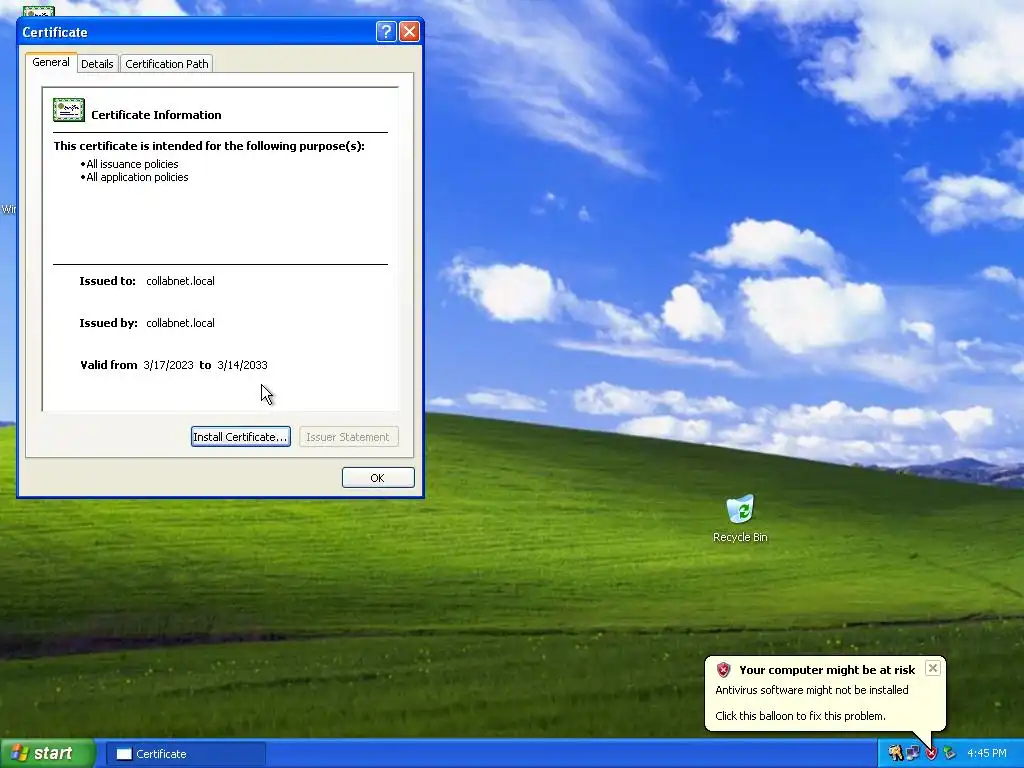The height and width of the screenshot is (768, 1024).
Task: Click 'Antivirus software might not be installed' text
Action: coord(812,690)
